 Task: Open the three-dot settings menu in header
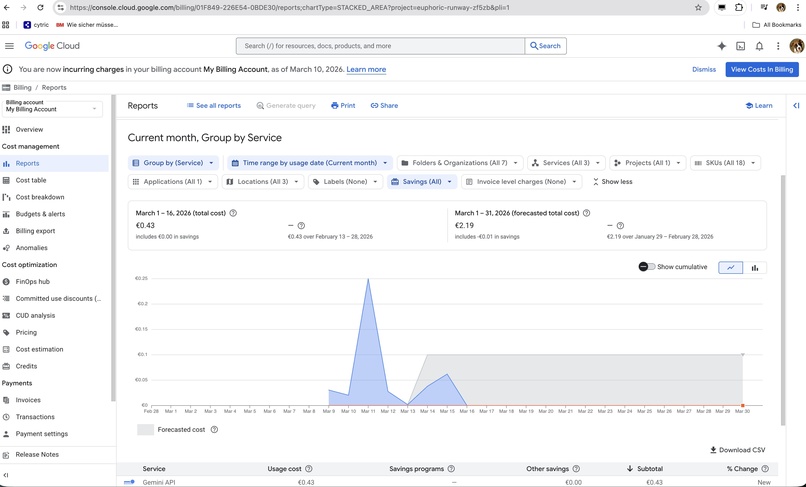tap(778, 46)
